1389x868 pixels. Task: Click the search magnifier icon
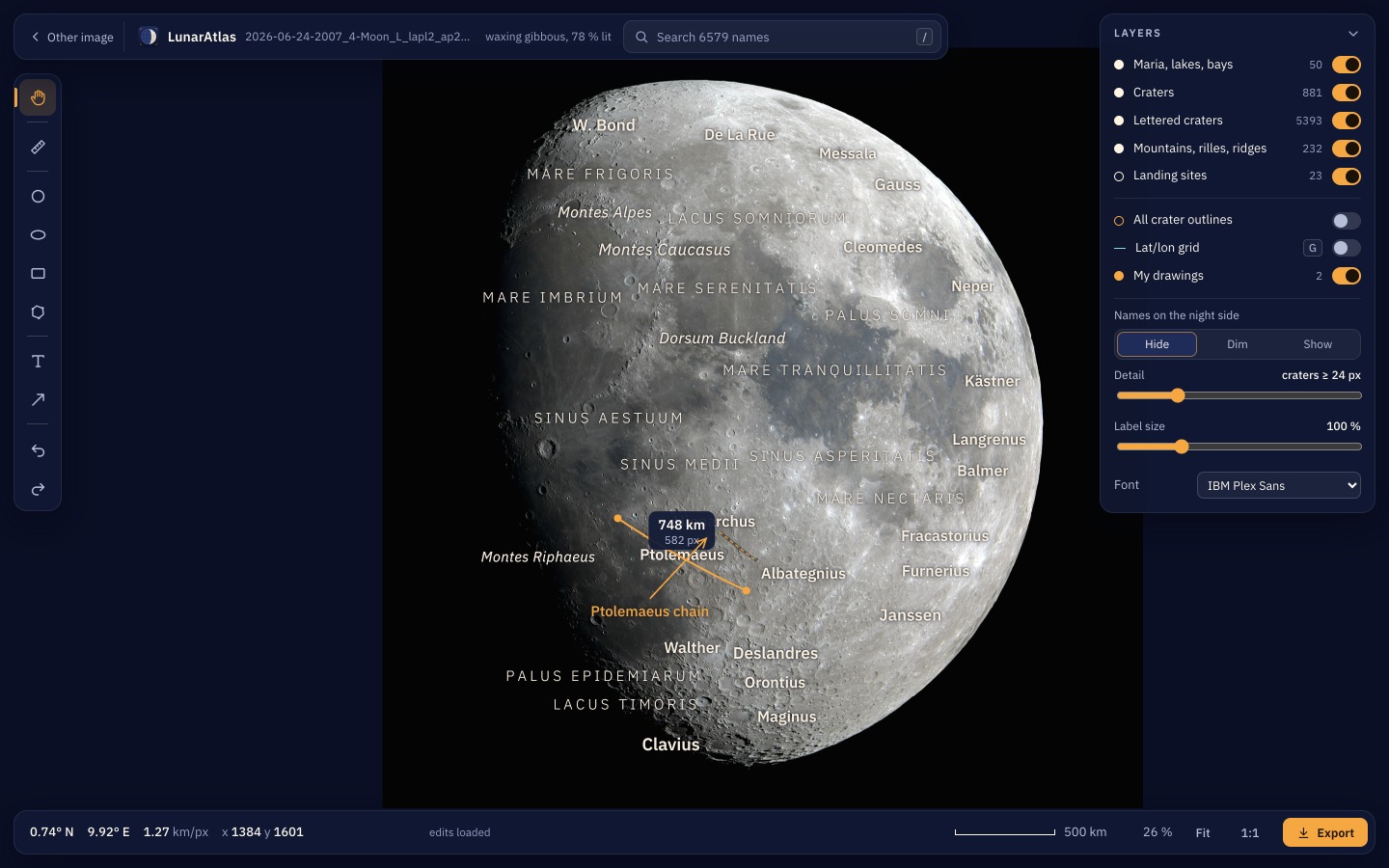click(x=641, y=37)
